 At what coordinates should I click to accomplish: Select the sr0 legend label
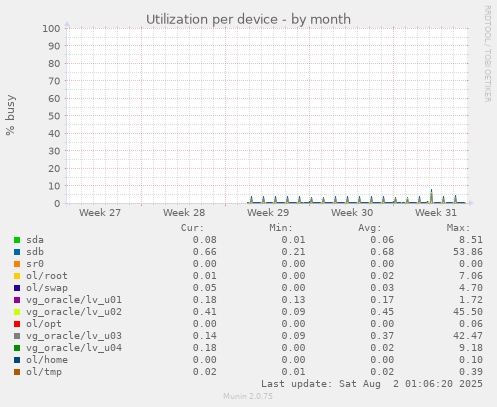(x=35, y=264)
